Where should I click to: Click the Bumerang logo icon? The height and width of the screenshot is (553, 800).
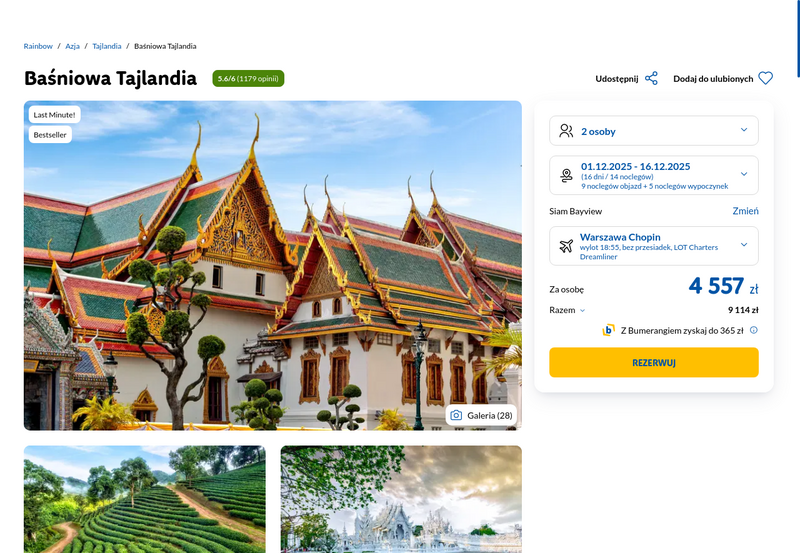[608, 330]
